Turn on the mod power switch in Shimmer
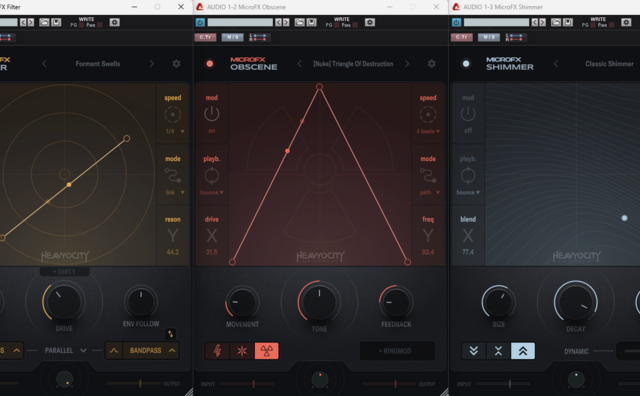 [x=468, y=113]
